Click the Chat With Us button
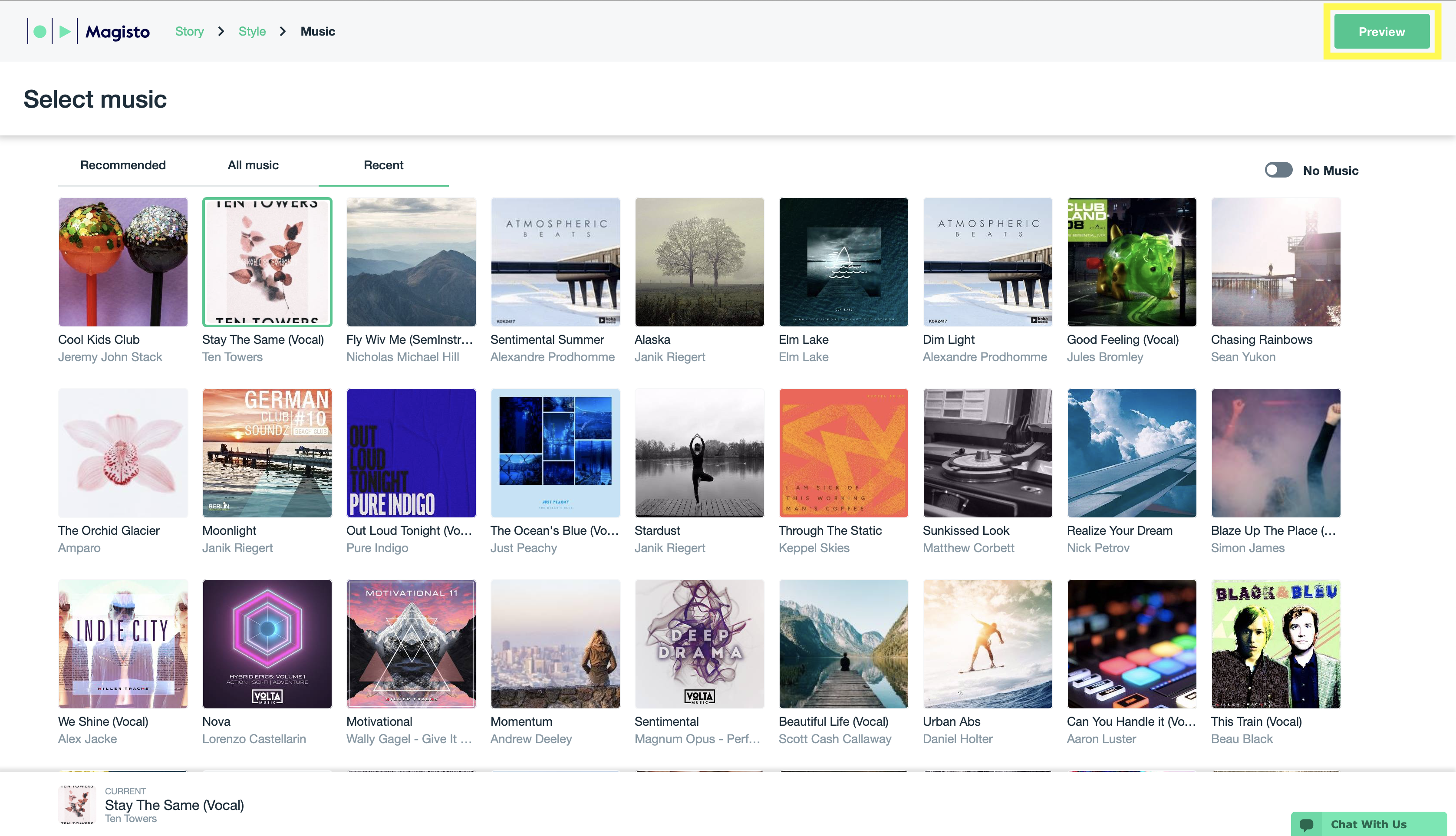 1368,824
